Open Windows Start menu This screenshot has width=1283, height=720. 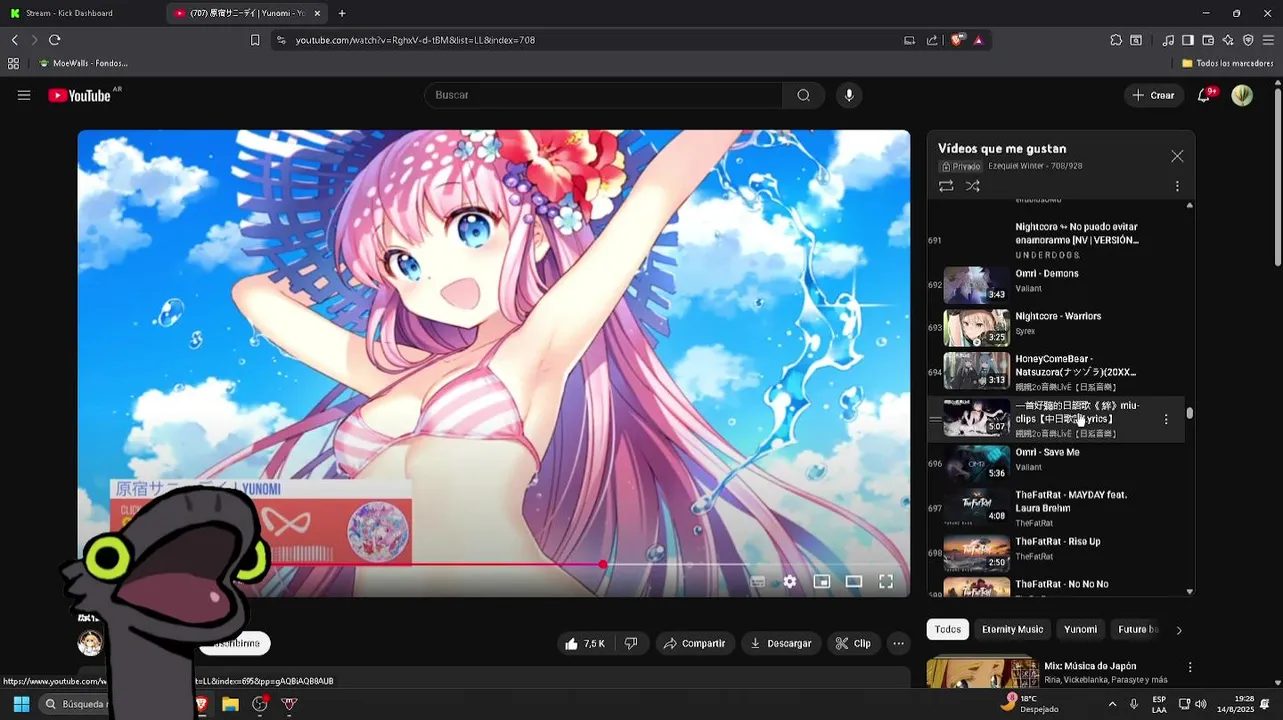[21, 704]
